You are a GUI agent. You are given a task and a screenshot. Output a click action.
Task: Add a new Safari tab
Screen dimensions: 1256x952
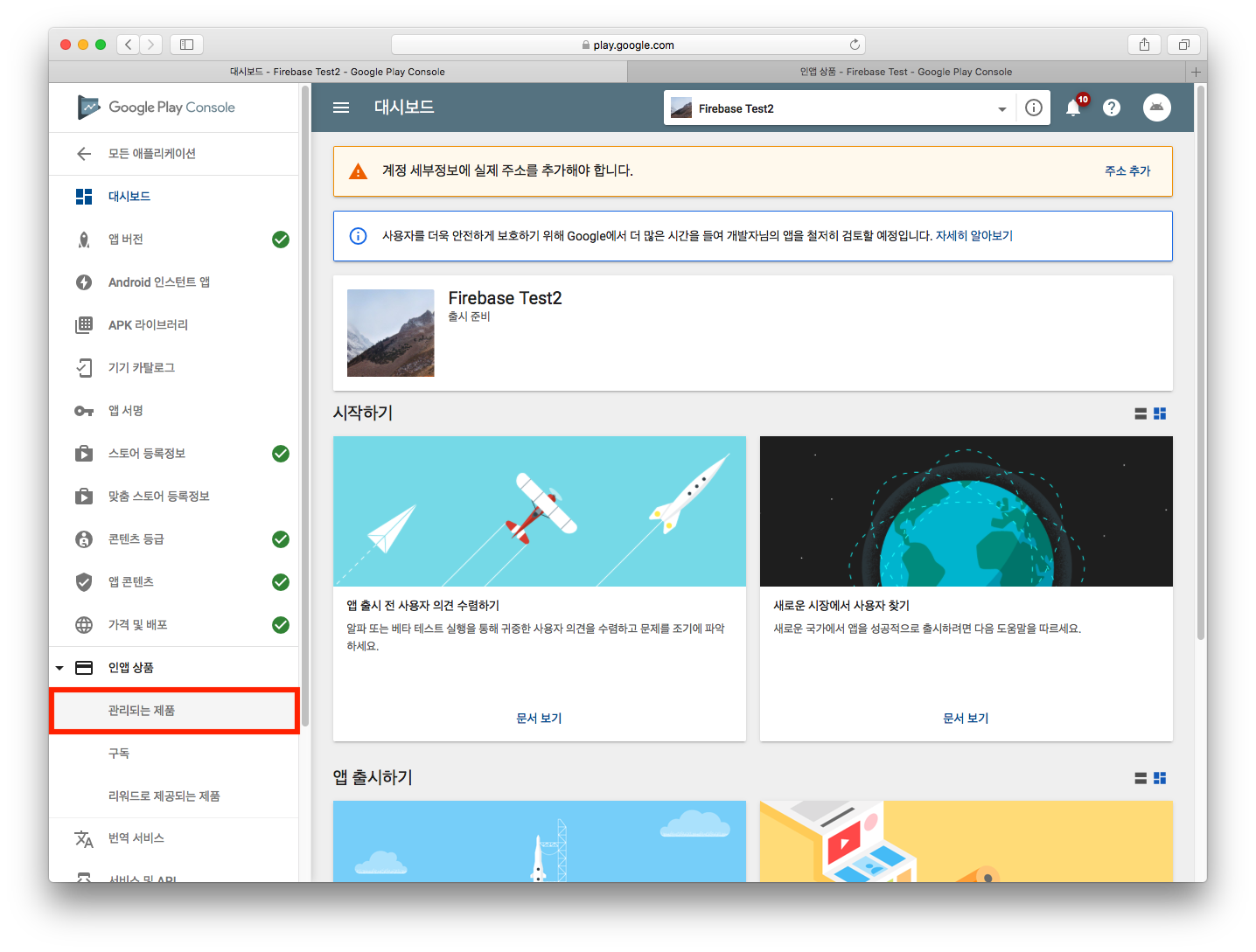click(1196, 72)
